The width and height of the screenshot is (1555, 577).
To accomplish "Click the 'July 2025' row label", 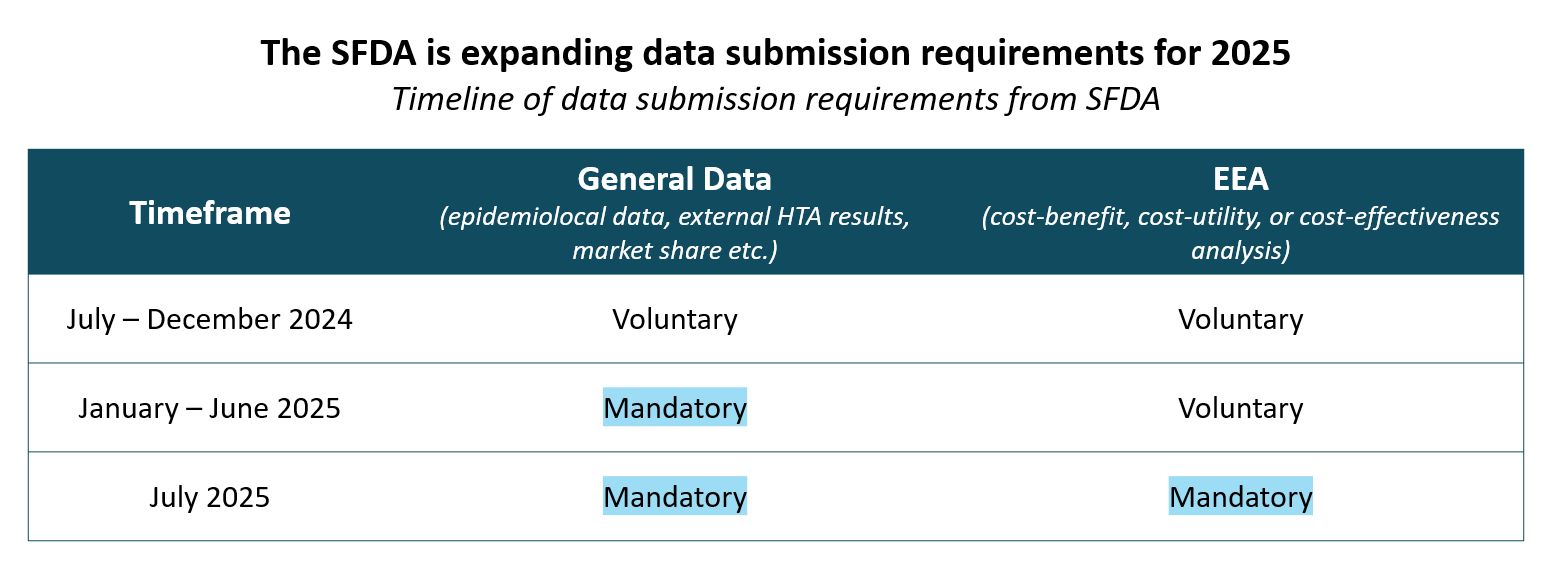I will [x=210, y=497].
